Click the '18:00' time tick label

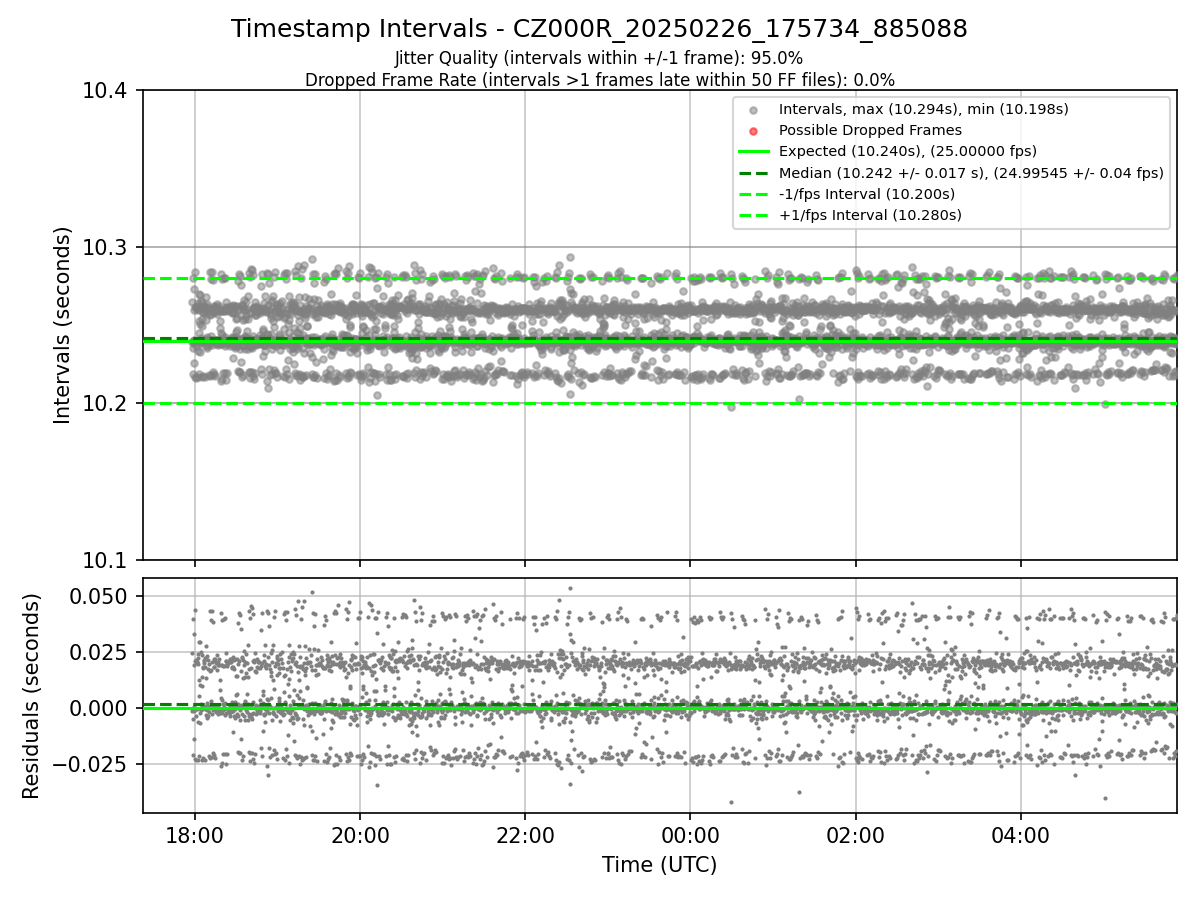[194, 834]
